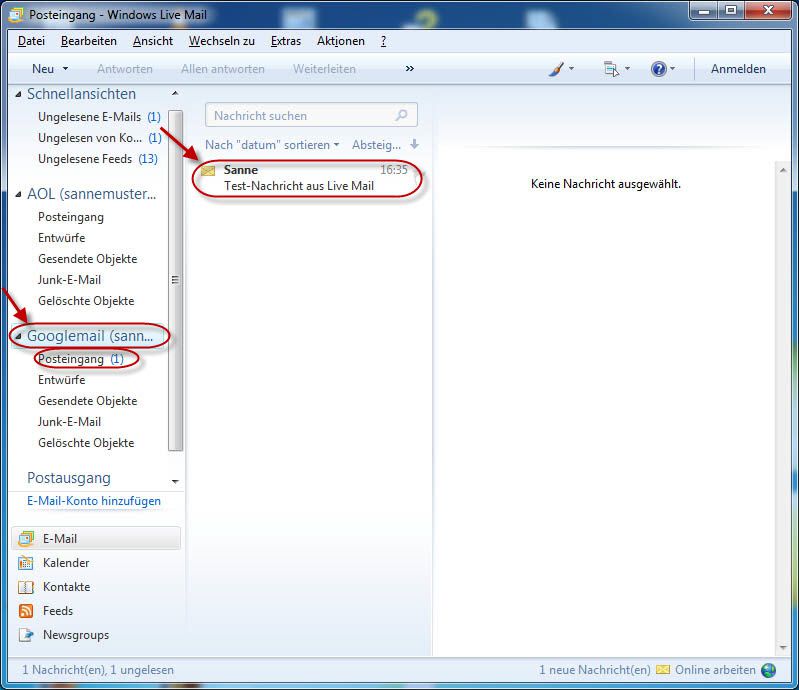This screenshot has width=799, height=690.
Task: Click the E-Mail-Konto hinzufügen link
Action: pos(94,501)
